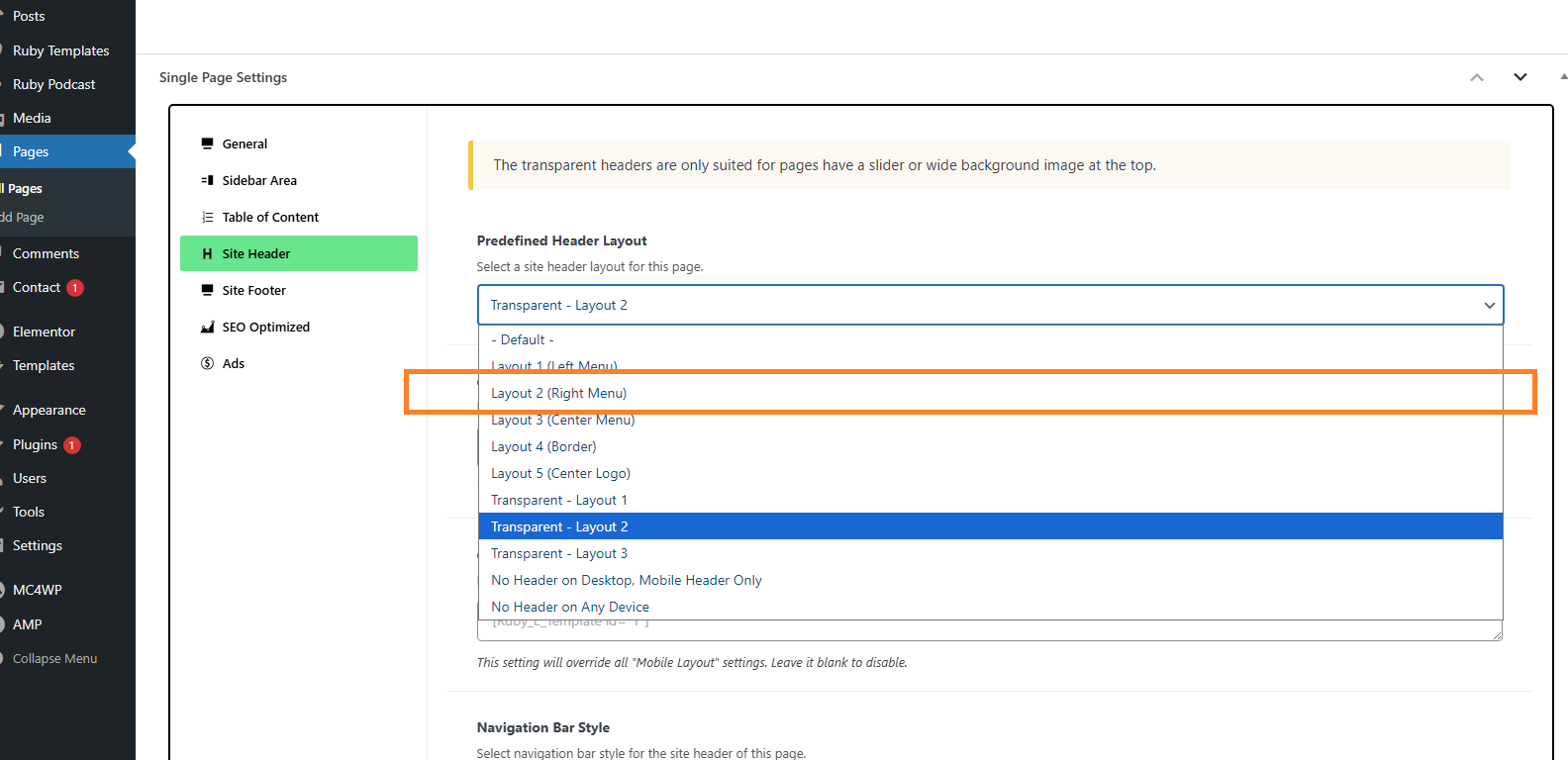Screen dimensions: 1568x760
Task: Click the mobile layout override note text
Action: point(692,663)
